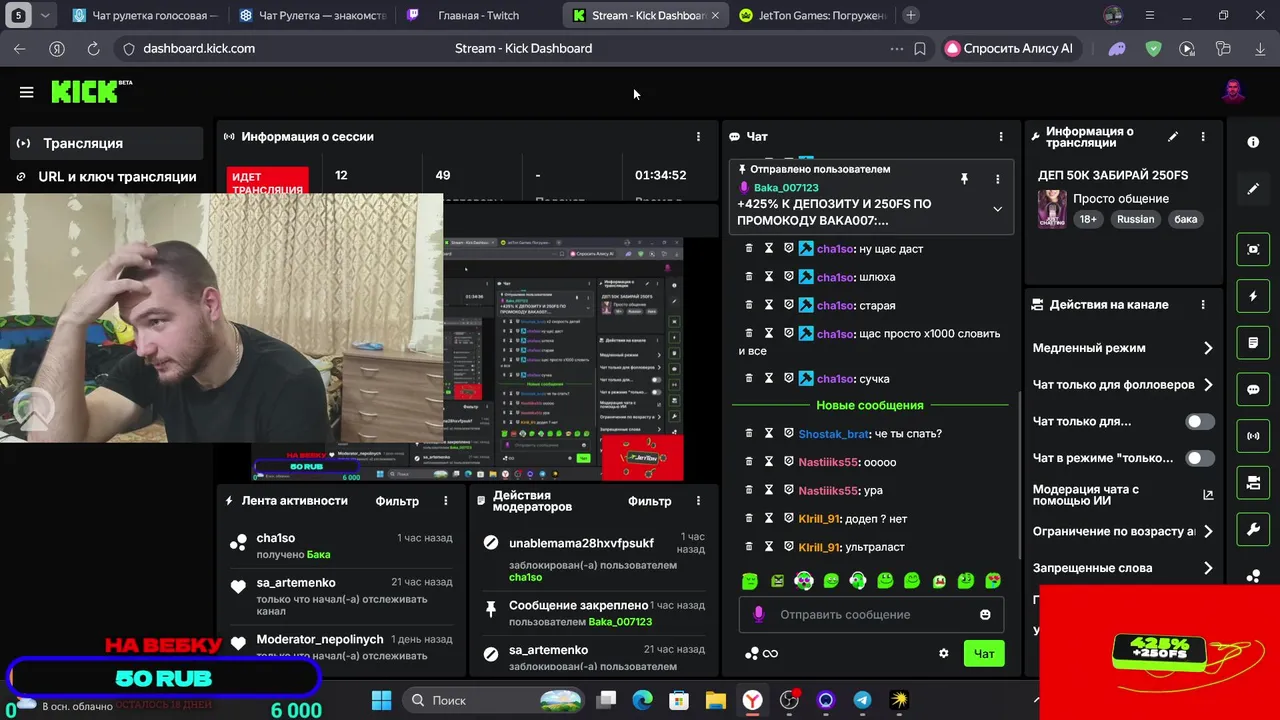Expand the pinned message chevron

[997, 209]
